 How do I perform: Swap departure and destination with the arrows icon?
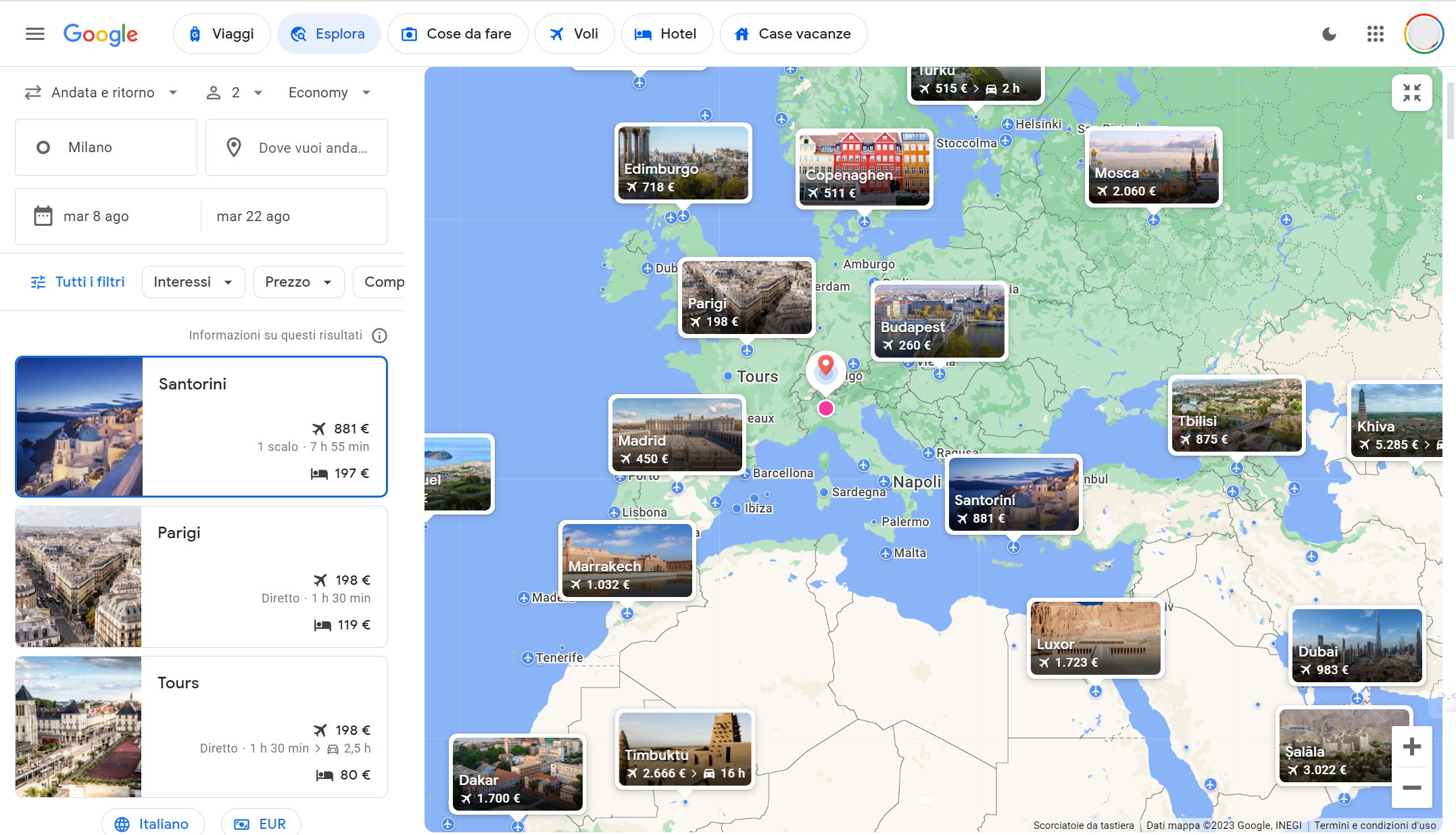(x=33, y=93)
